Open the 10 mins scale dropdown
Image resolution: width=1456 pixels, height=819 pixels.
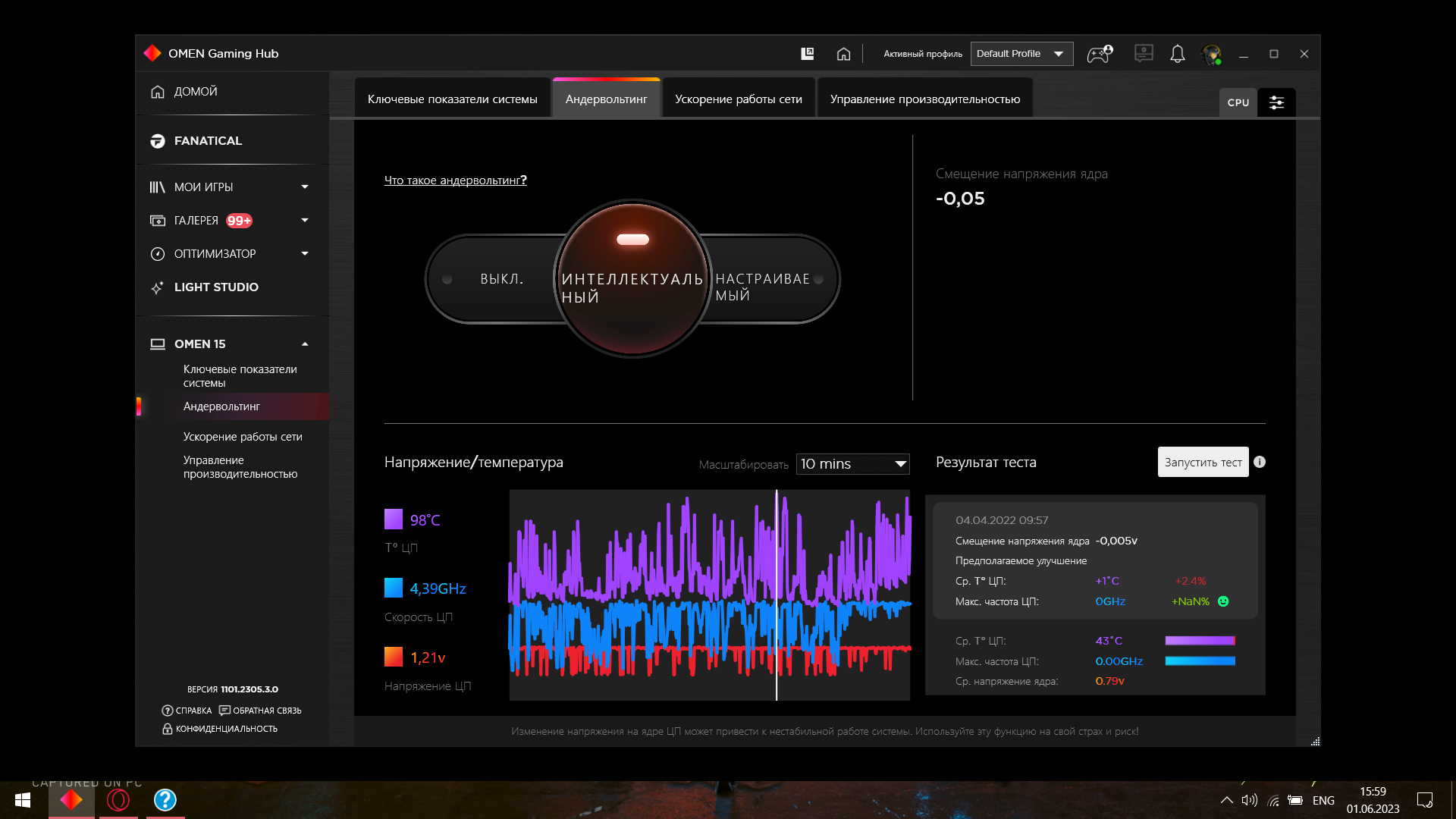[852, 464]
